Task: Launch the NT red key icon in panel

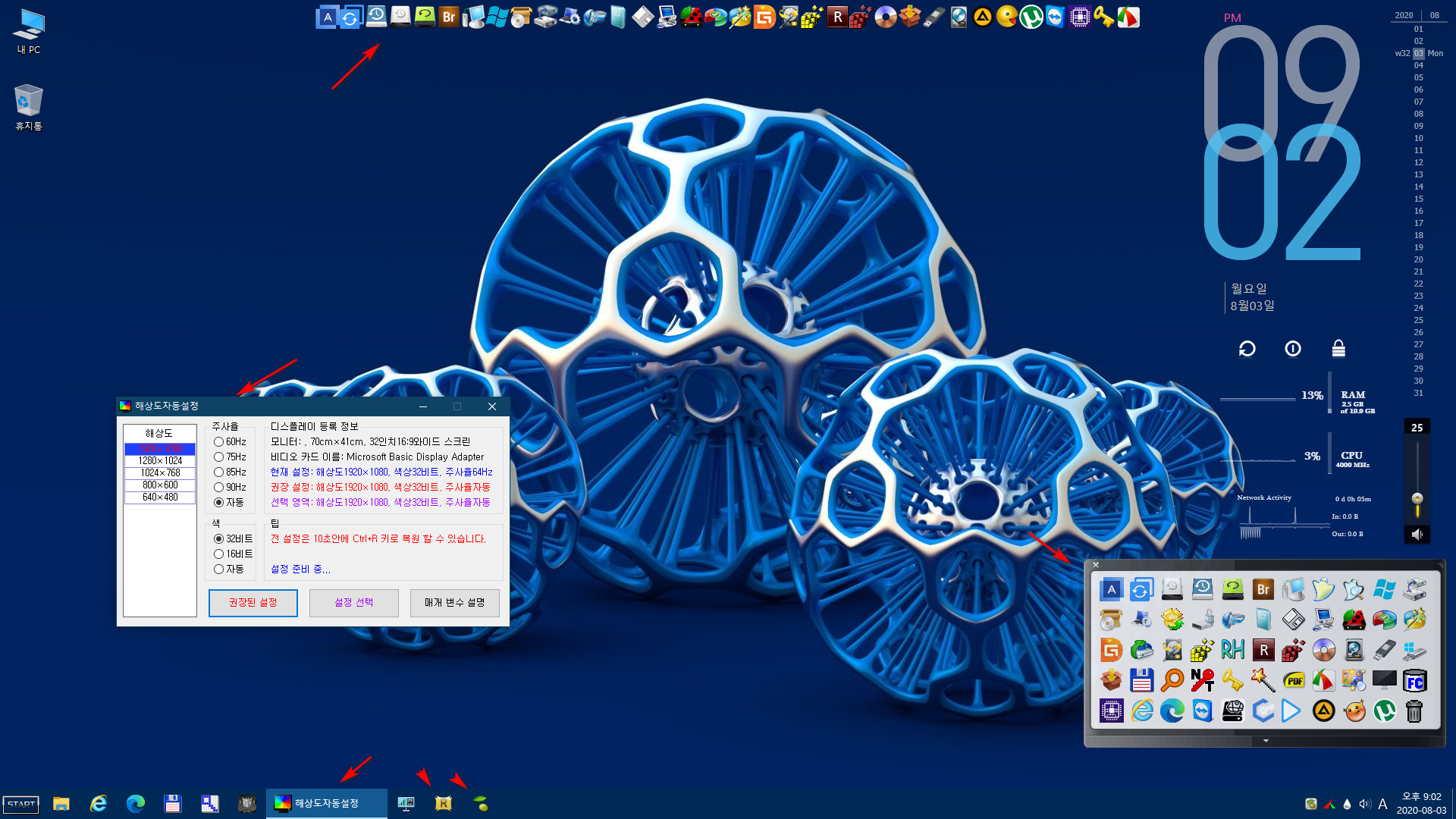Action: (1202, 680)
